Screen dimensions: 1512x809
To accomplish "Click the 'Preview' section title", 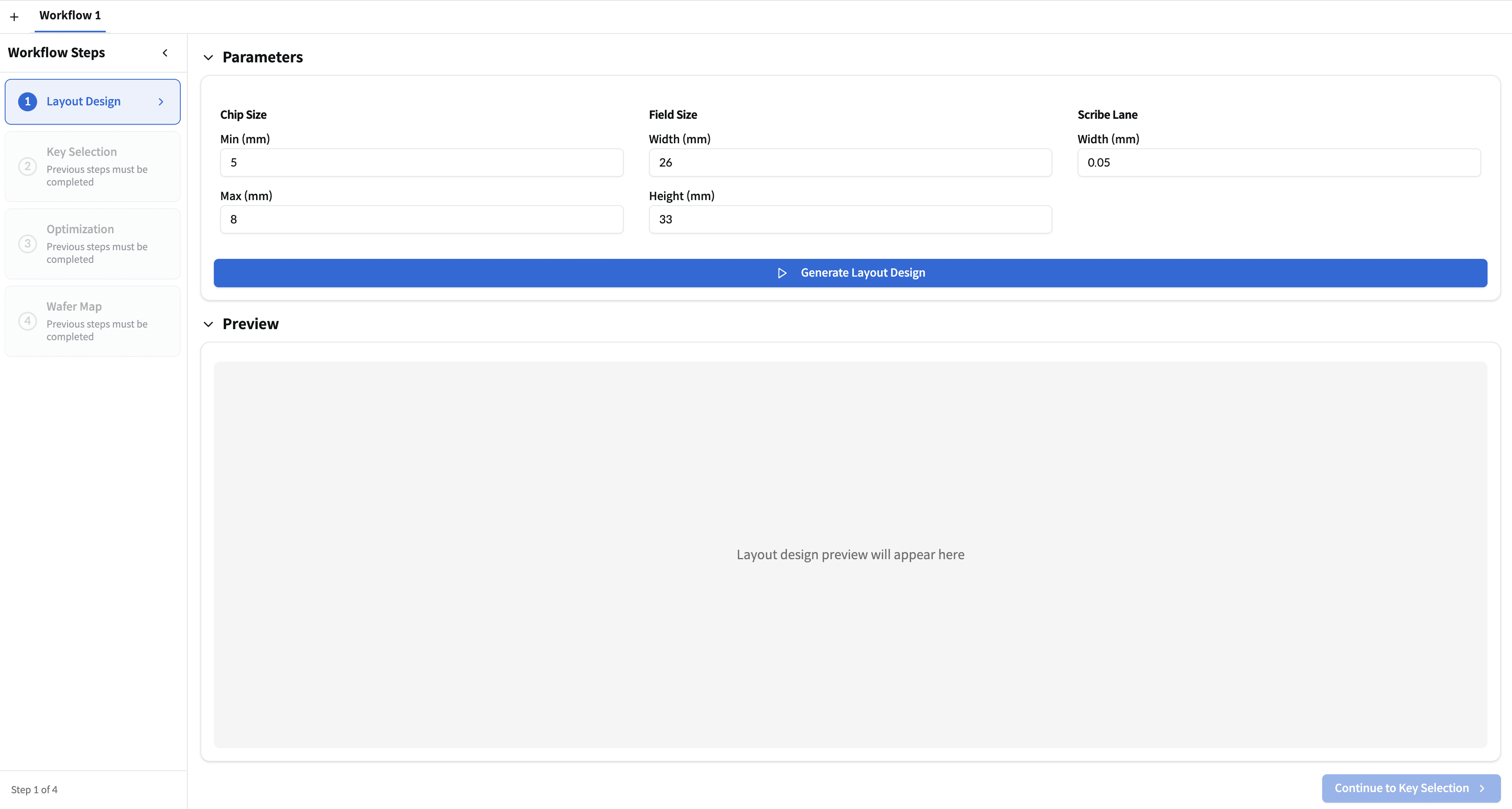I will pyautogui.click(x=251, y=324).
